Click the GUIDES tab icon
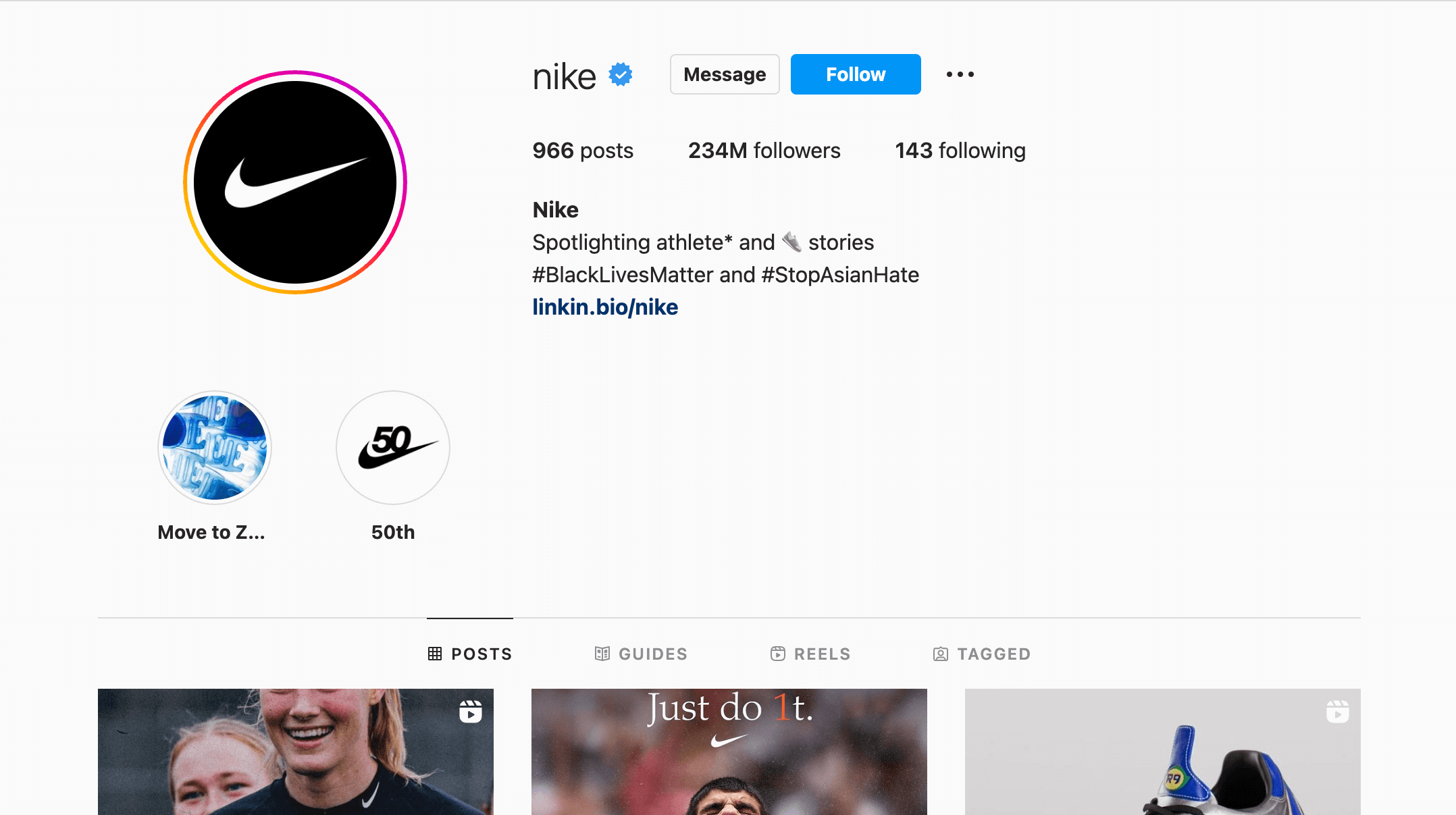The image size is (1456, 815). click(601, 654)
